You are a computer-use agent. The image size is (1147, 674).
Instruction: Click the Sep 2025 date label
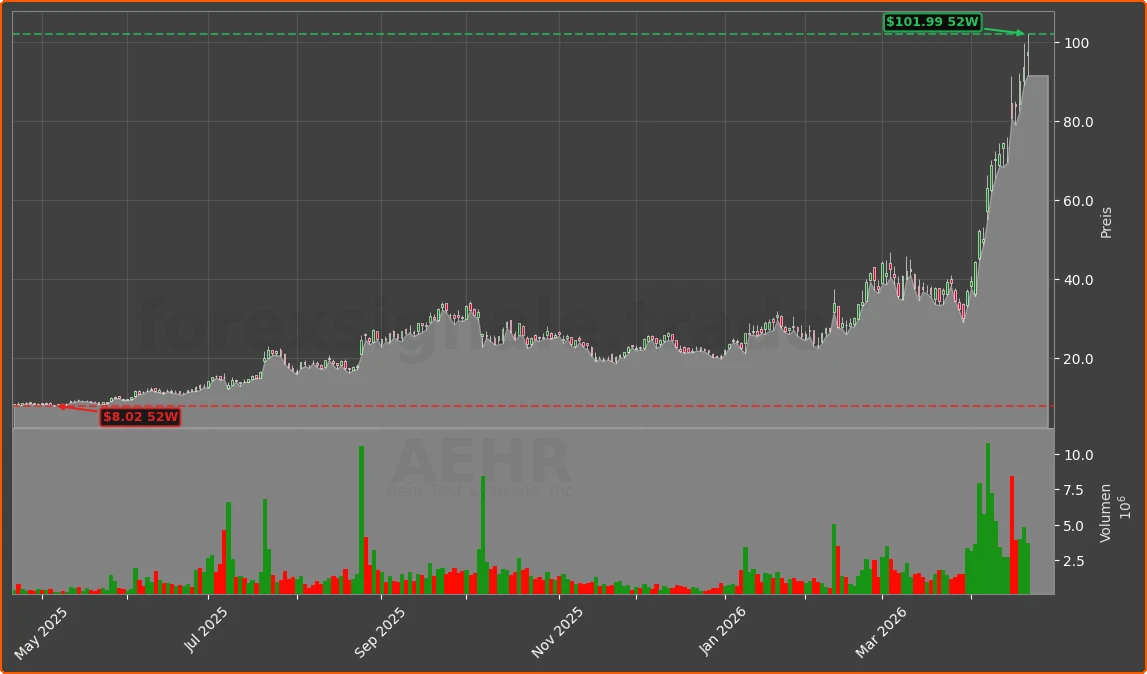(x=381, y=634)
